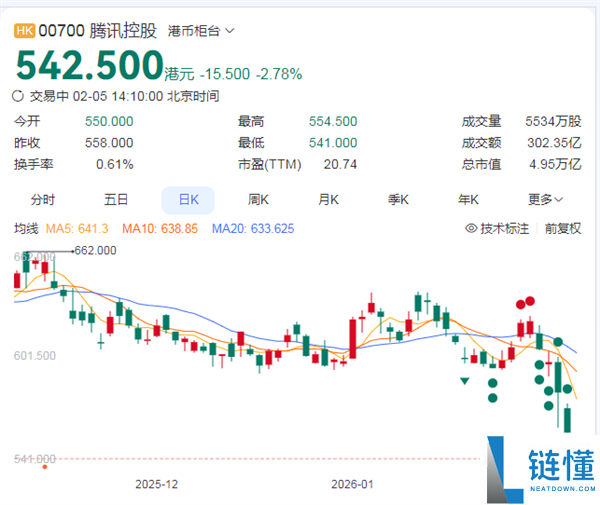
Task: Switch to the 分时 tab
Action: point(43,200)
